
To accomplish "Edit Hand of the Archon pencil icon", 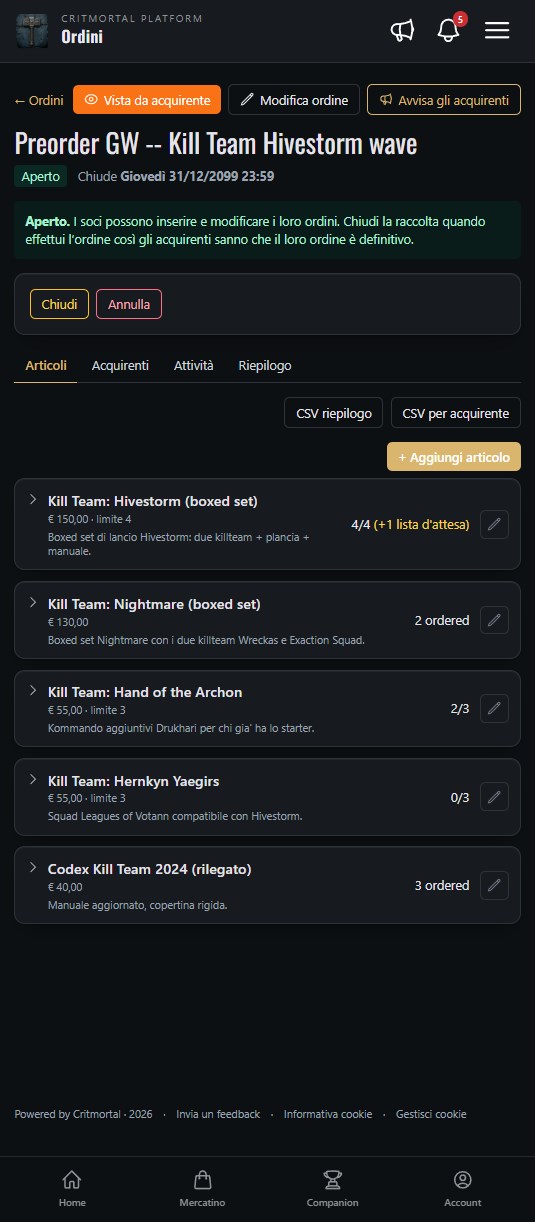I will (494, 709).
